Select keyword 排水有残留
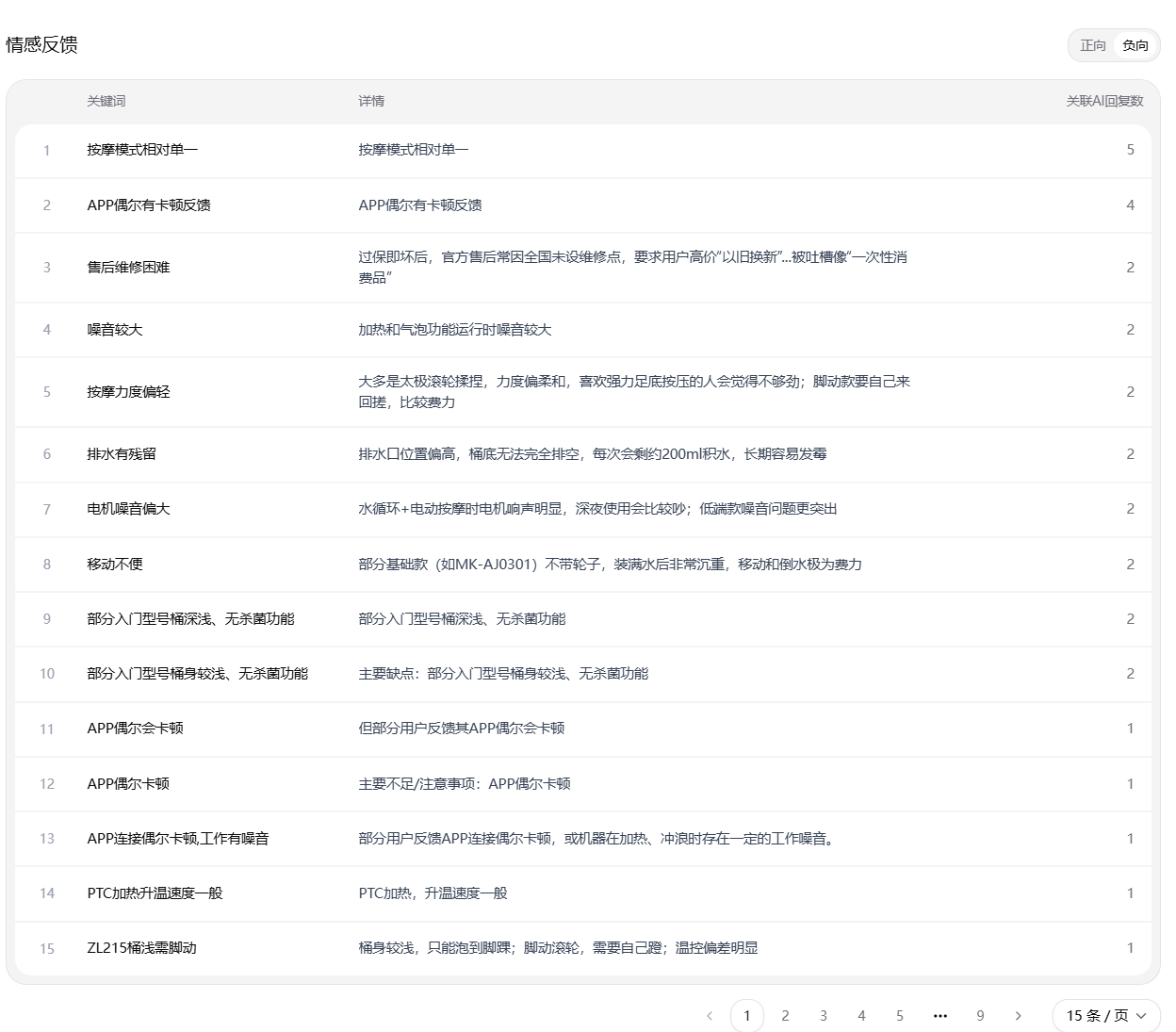Image resolution: width=1176 pixels, height=1032 pixels. [122, 453]
